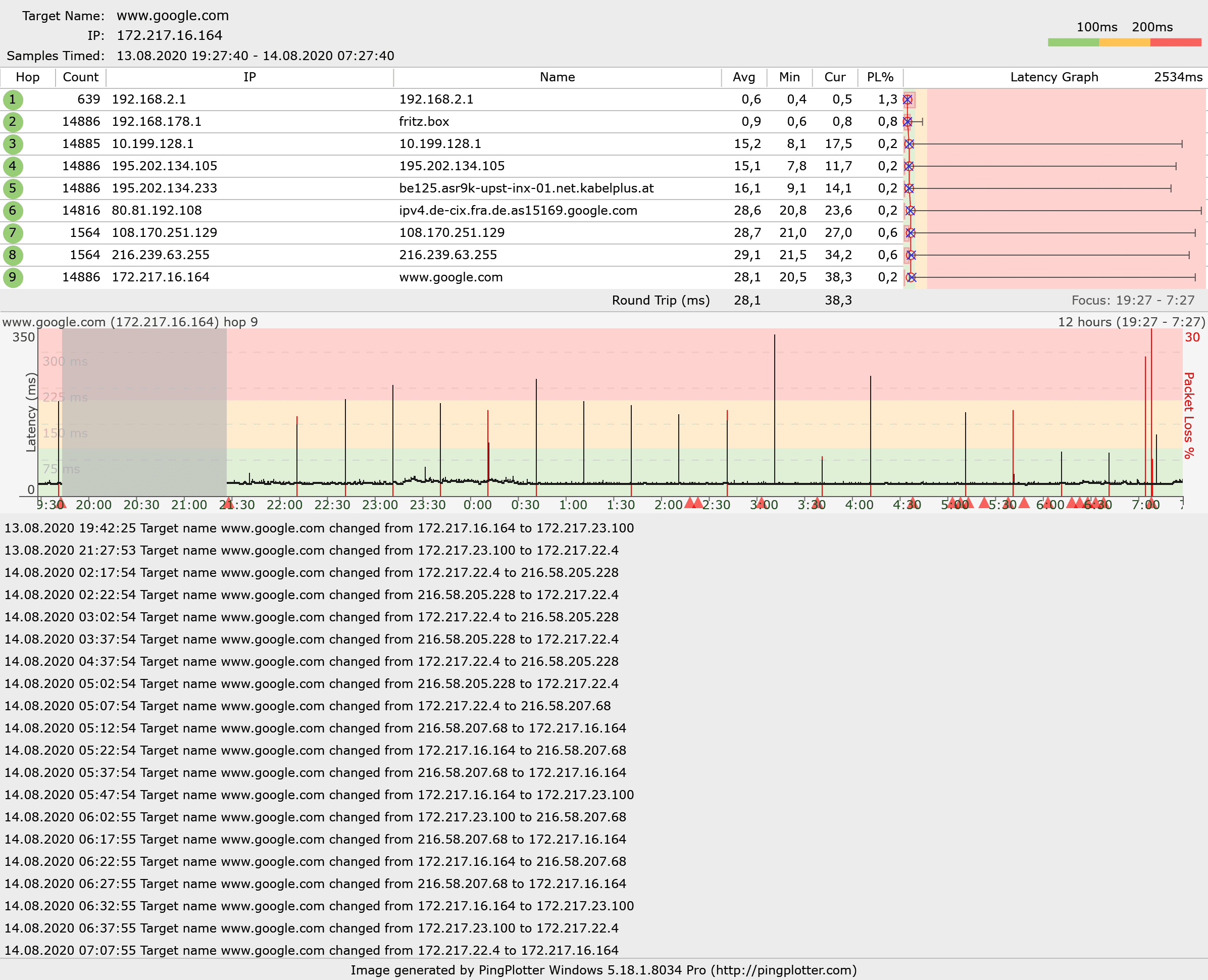The image size is (1208, 980).
Task: Click IP cell 108.170.251.129
Action: [164, 233]
